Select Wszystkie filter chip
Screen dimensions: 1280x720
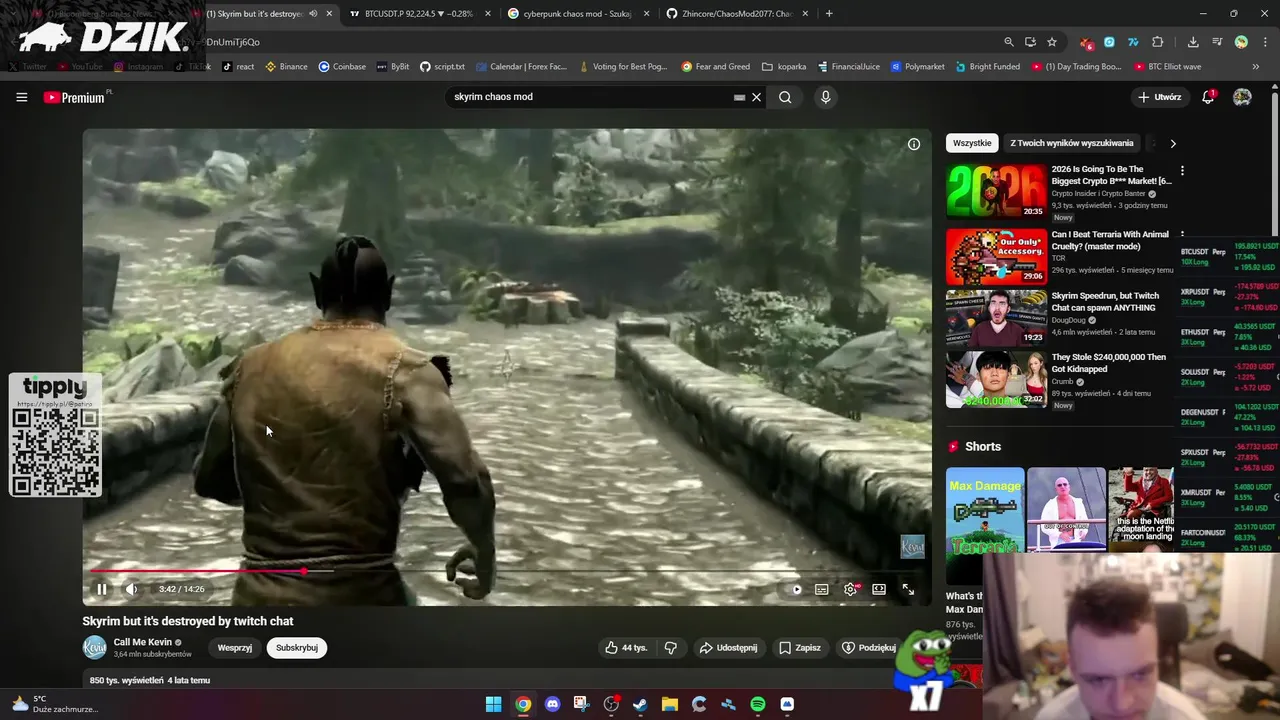click(x=972, y=143)
